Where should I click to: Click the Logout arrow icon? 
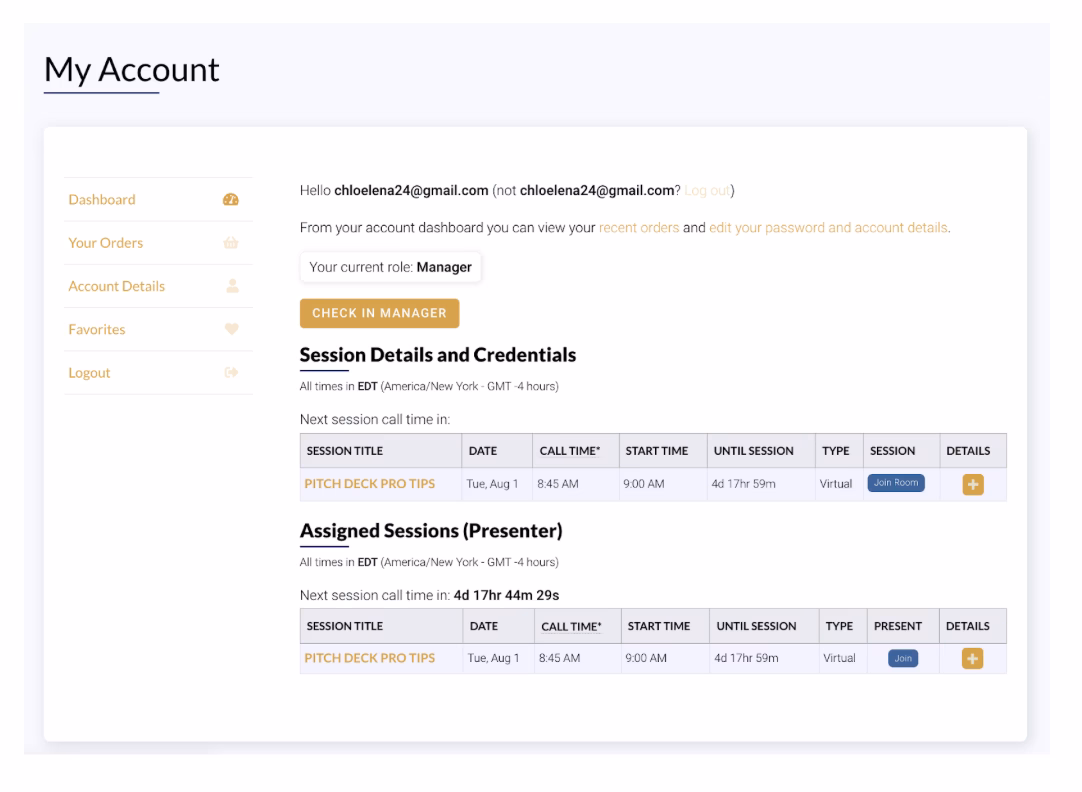coord(232,373)
